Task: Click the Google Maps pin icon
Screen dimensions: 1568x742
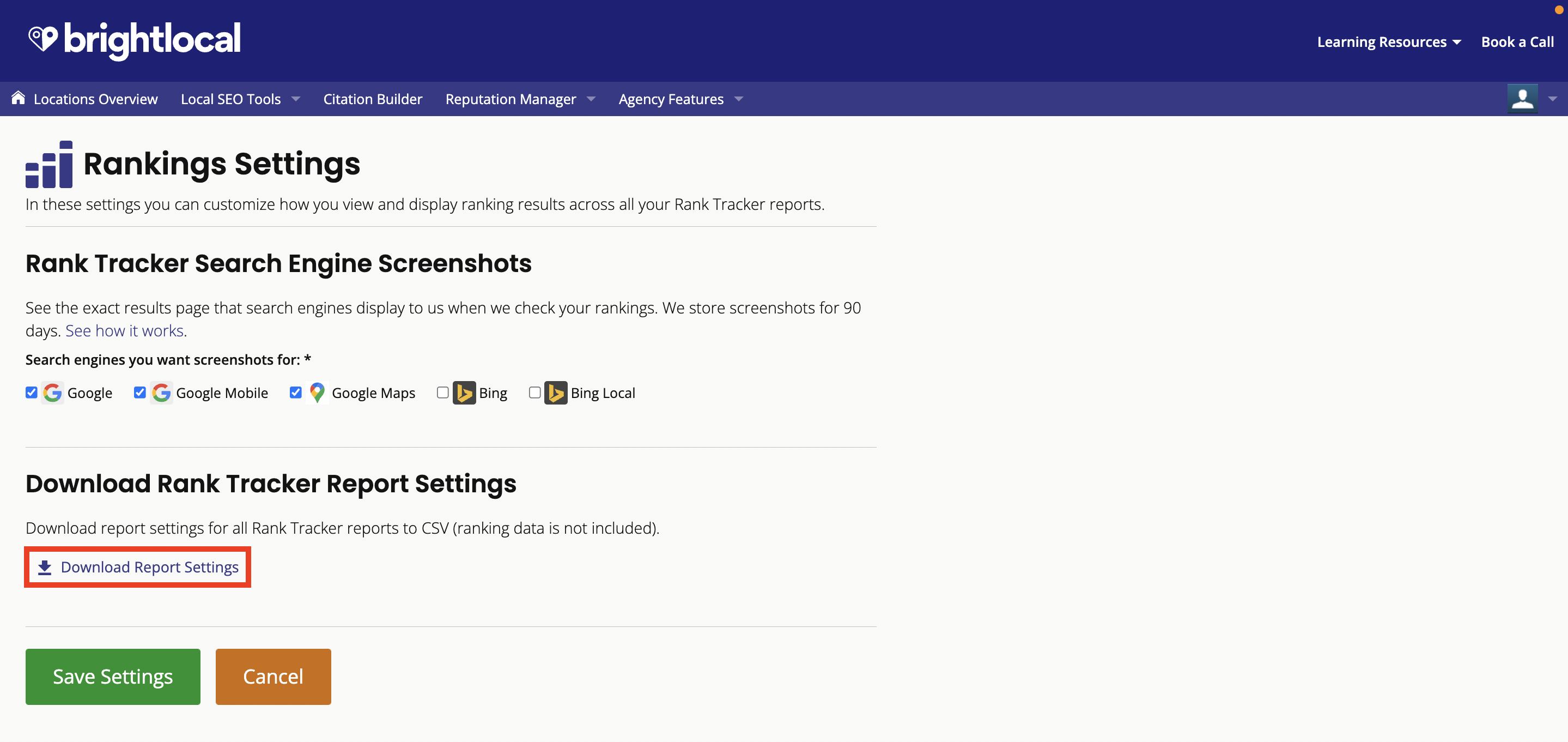Action: point(317,393)
